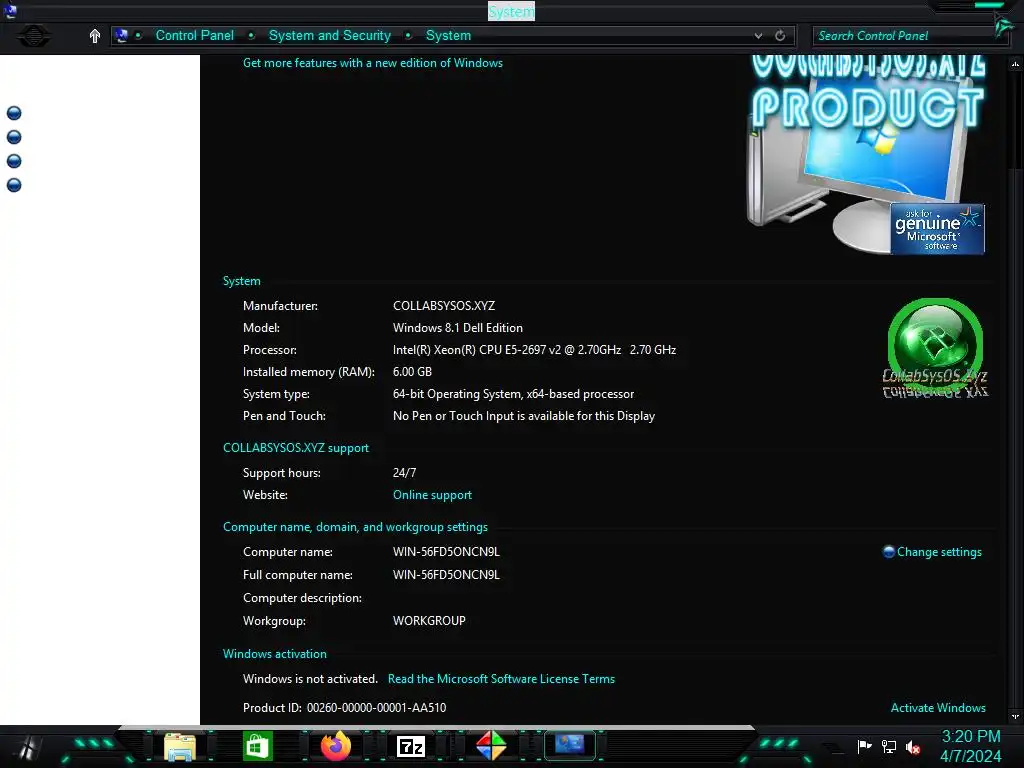Open network status icon in tray
Image resolution: width=1024 pixels, height=768 pixels.
(889, 746)
